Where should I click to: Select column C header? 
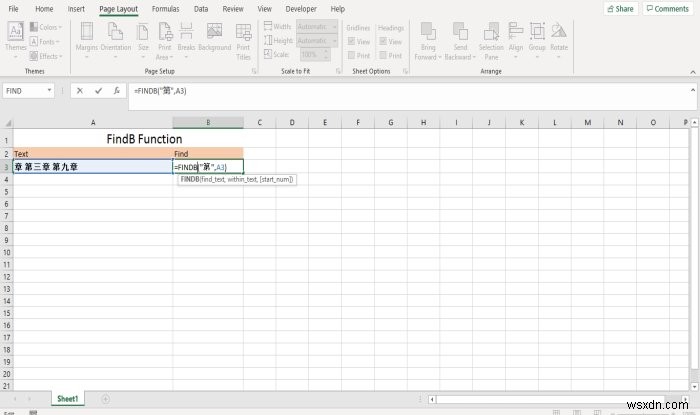coord(259,123)
